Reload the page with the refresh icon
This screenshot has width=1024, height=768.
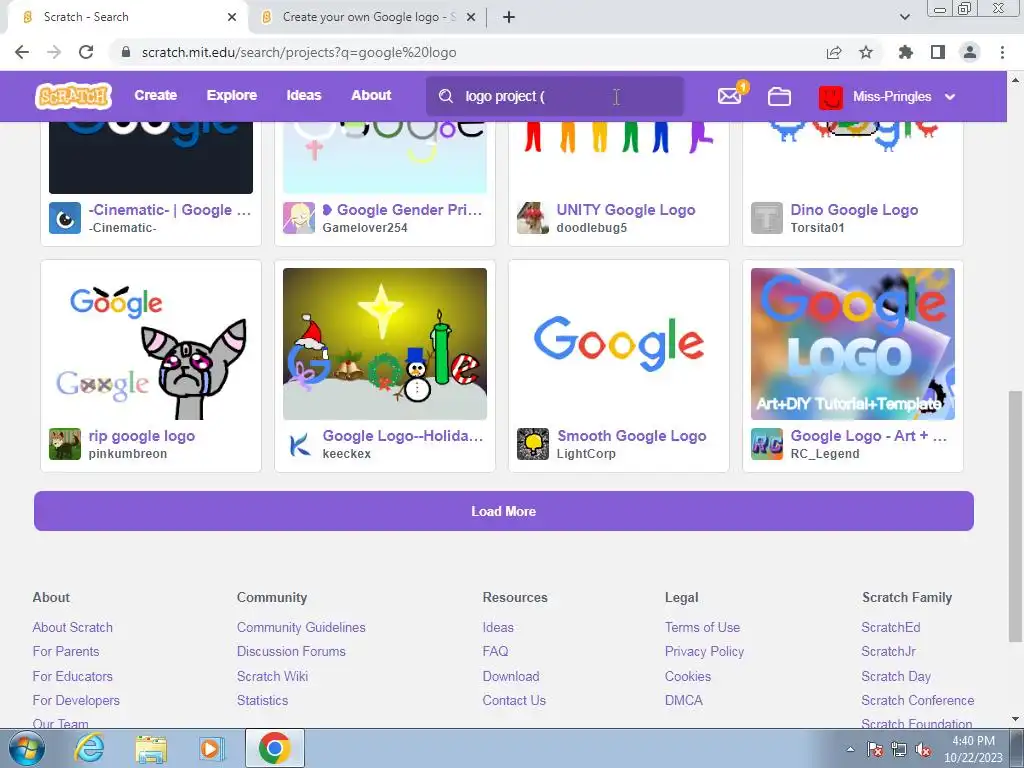(x=86, y=52)
